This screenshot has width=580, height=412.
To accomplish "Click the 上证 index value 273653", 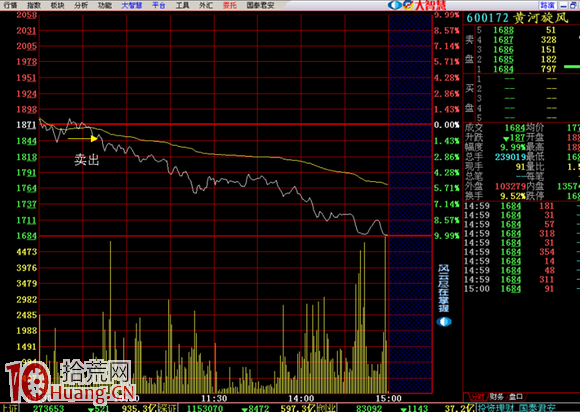I will click(x=48, y=408).
